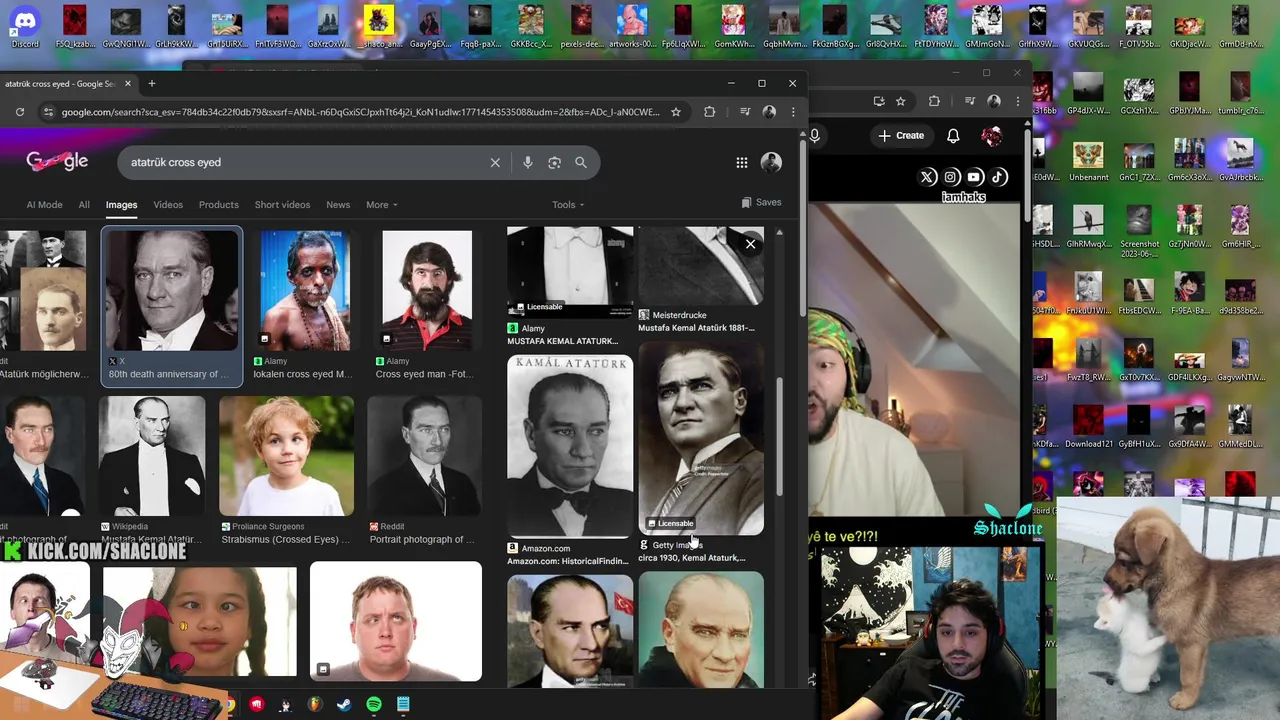Expand the Tools dropdown
1280x720 pixels.
(568, 205)
